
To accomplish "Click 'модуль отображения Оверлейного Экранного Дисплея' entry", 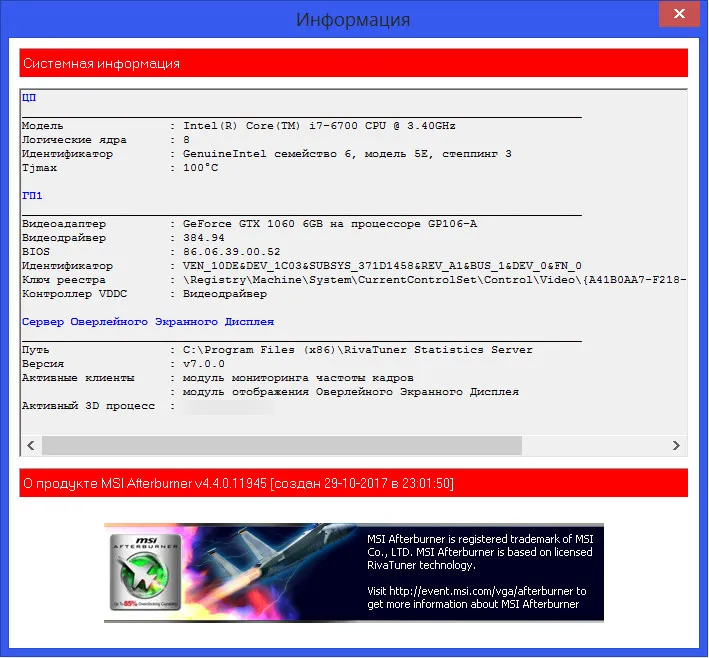I will click(x=350, y=392).
